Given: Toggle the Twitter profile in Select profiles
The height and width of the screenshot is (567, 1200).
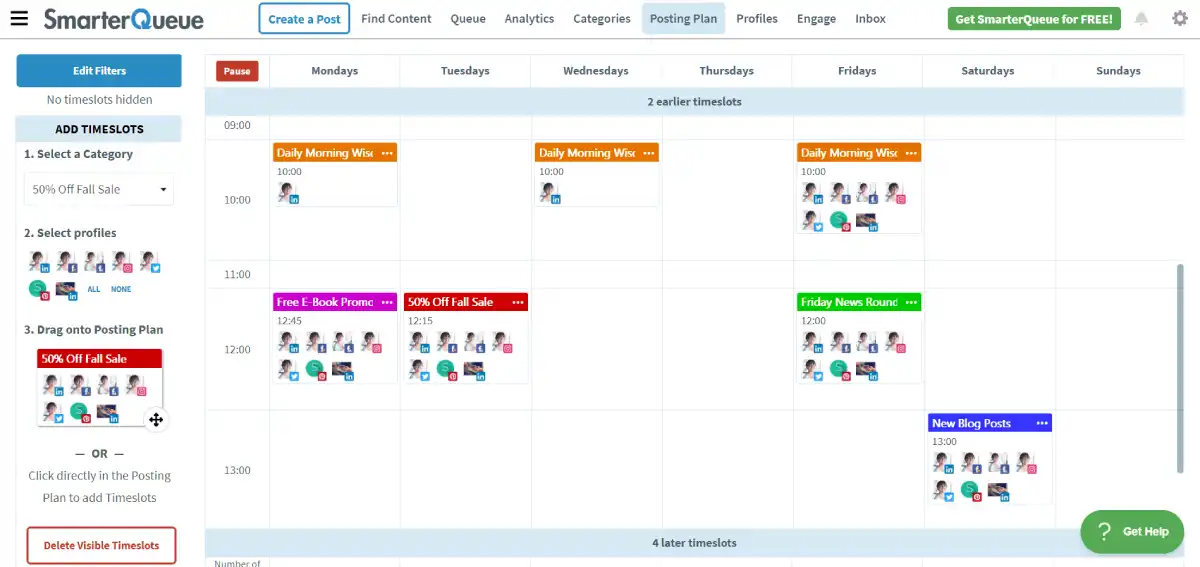Looking at the screenshot, I should click(150, 262).
